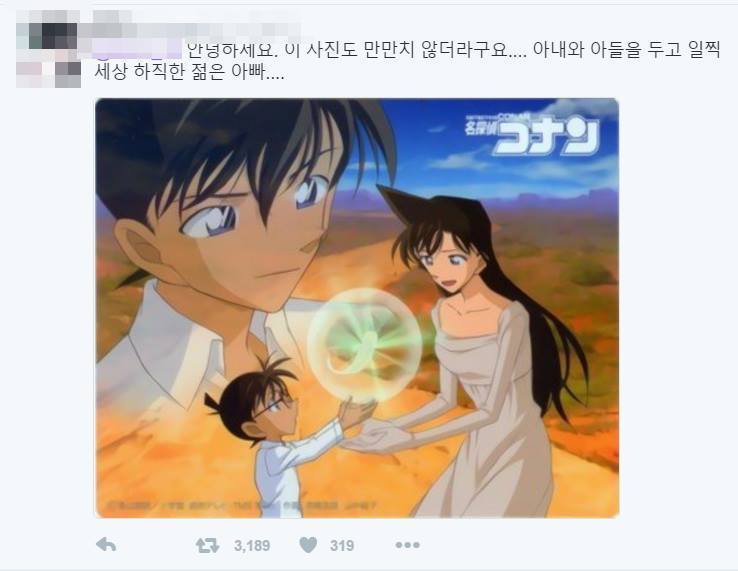Screen dimensions: 738x571
Task: Click the purple blurred mention handle
Action: pos(136,49)
